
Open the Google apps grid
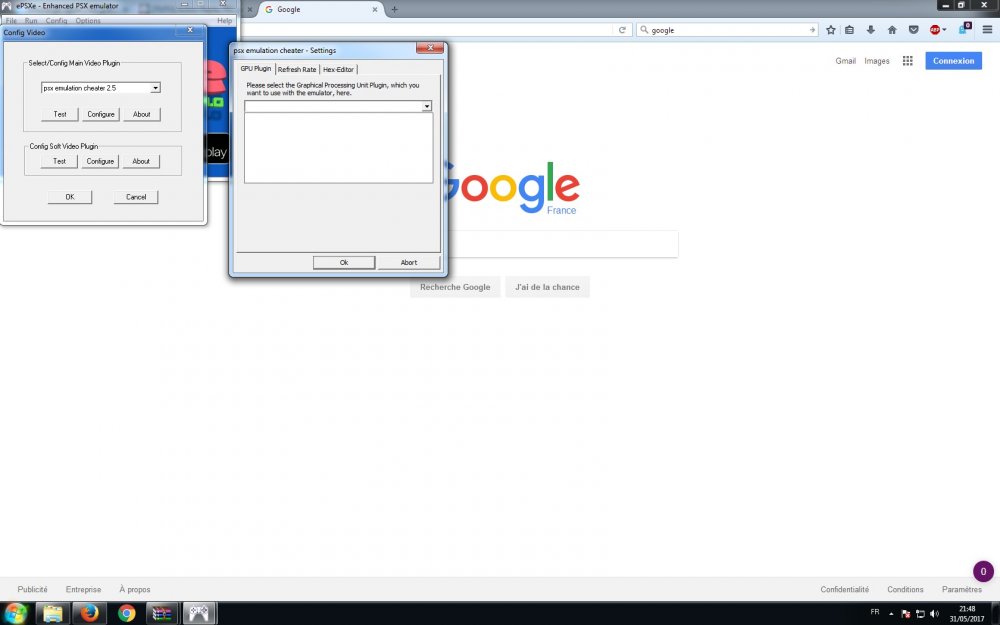click(x=908, y=61)
